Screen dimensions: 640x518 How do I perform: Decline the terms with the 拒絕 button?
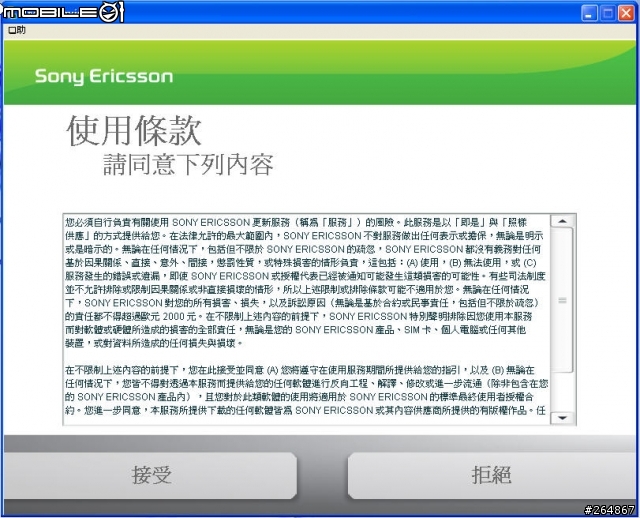point(491,475)
